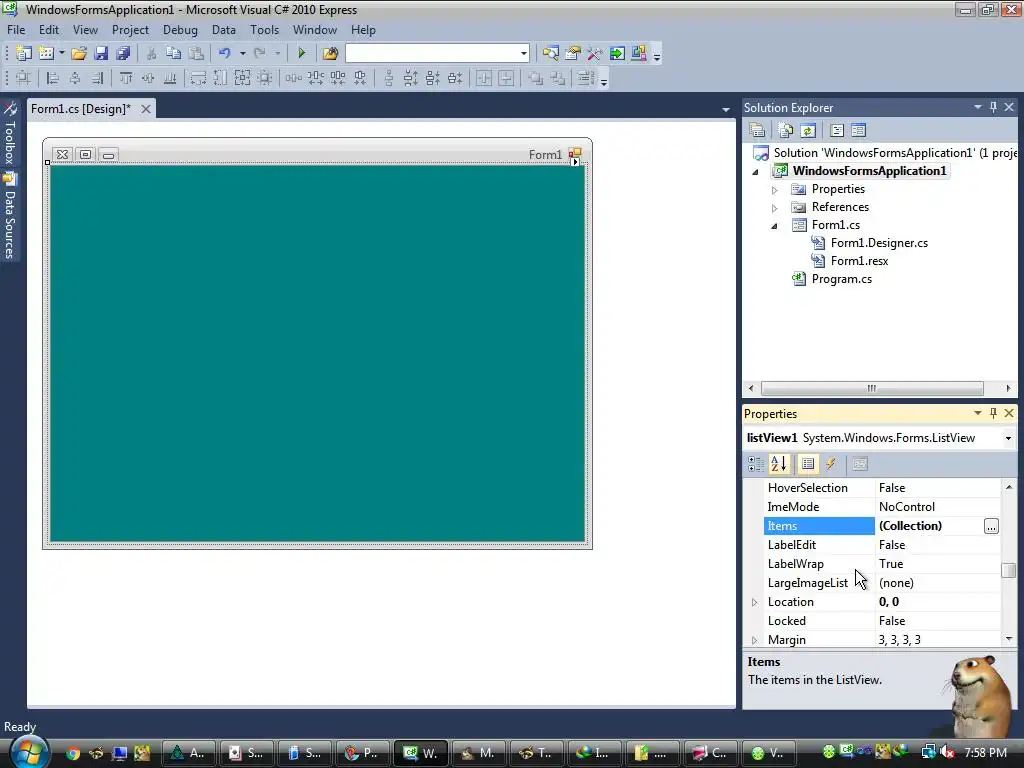Open the Edit menu
Viewport: 1024px width, 768px height.
click(49, 30)
